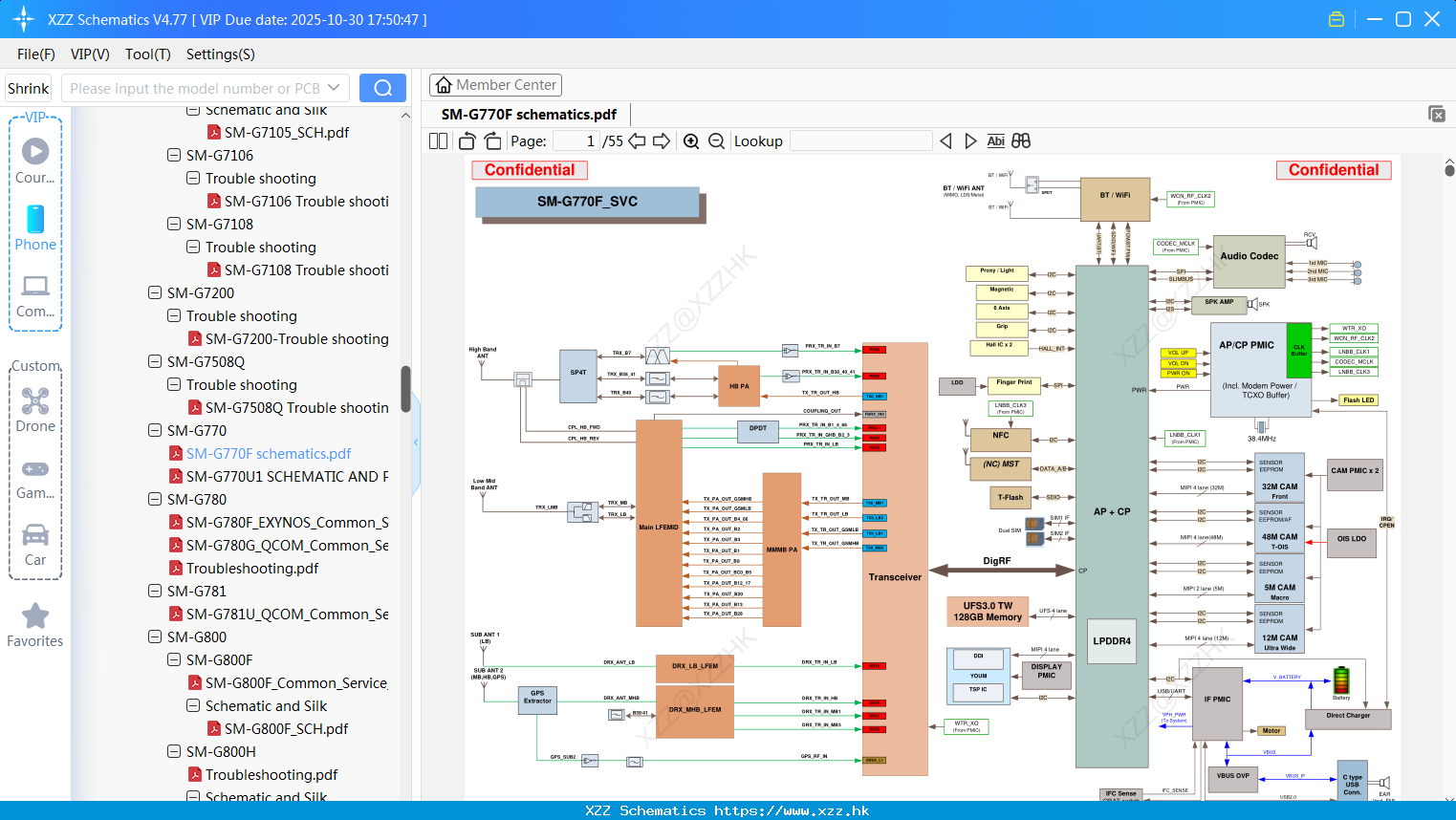Open the Courses play icon
1456x820 pixels.
pyautogui.click(x=35, y=151)
